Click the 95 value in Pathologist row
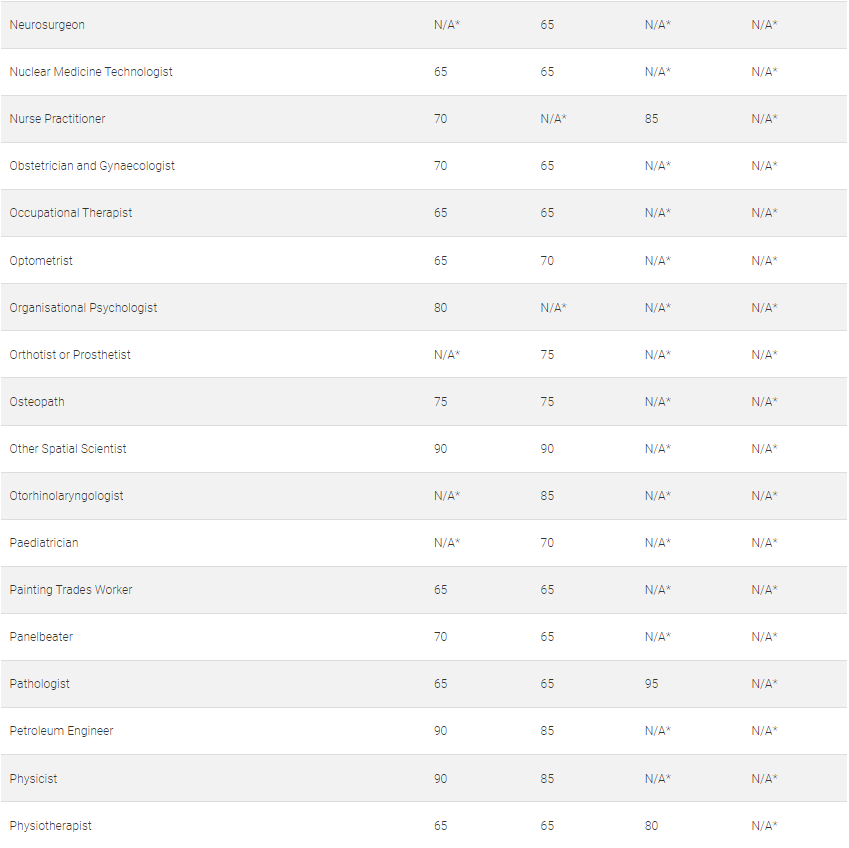The width and height of the screenshot is (849, 848). point(652,684)
